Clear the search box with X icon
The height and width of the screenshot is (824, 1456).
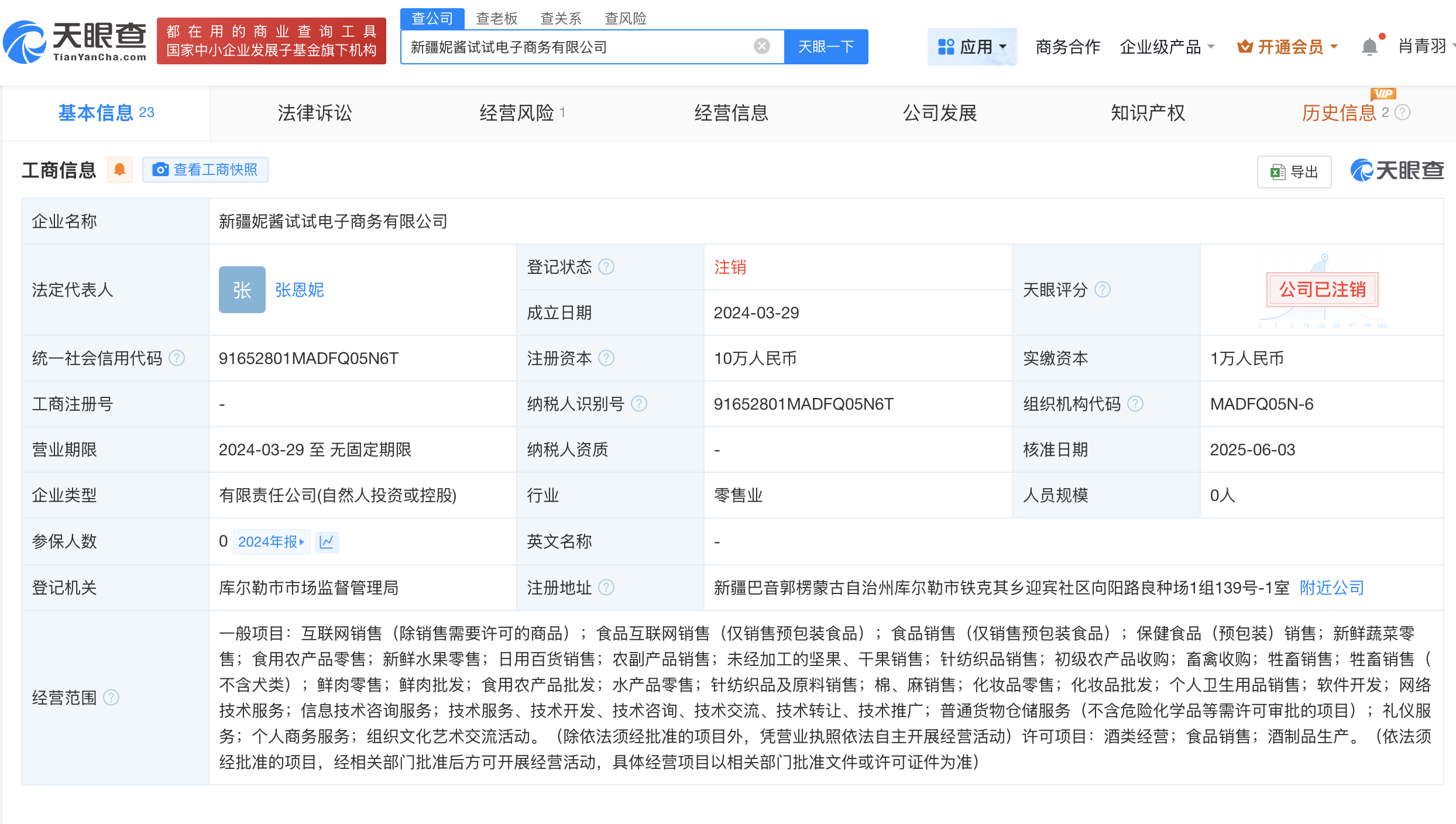point(761,46)
